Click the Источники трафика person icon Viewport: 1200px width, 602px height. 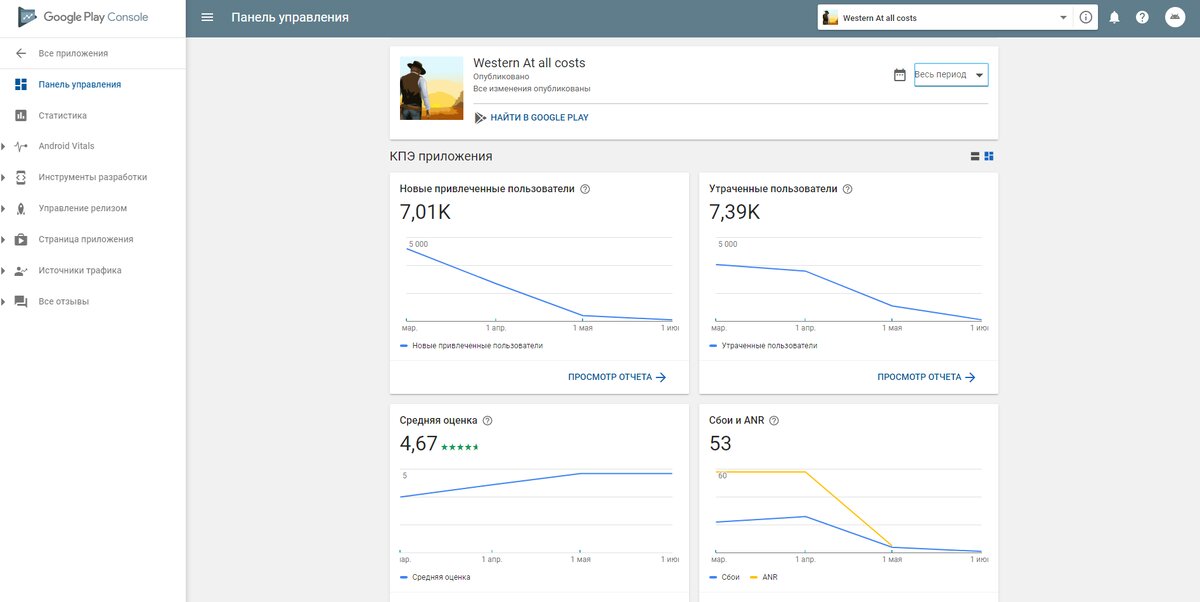coord(21,270)
